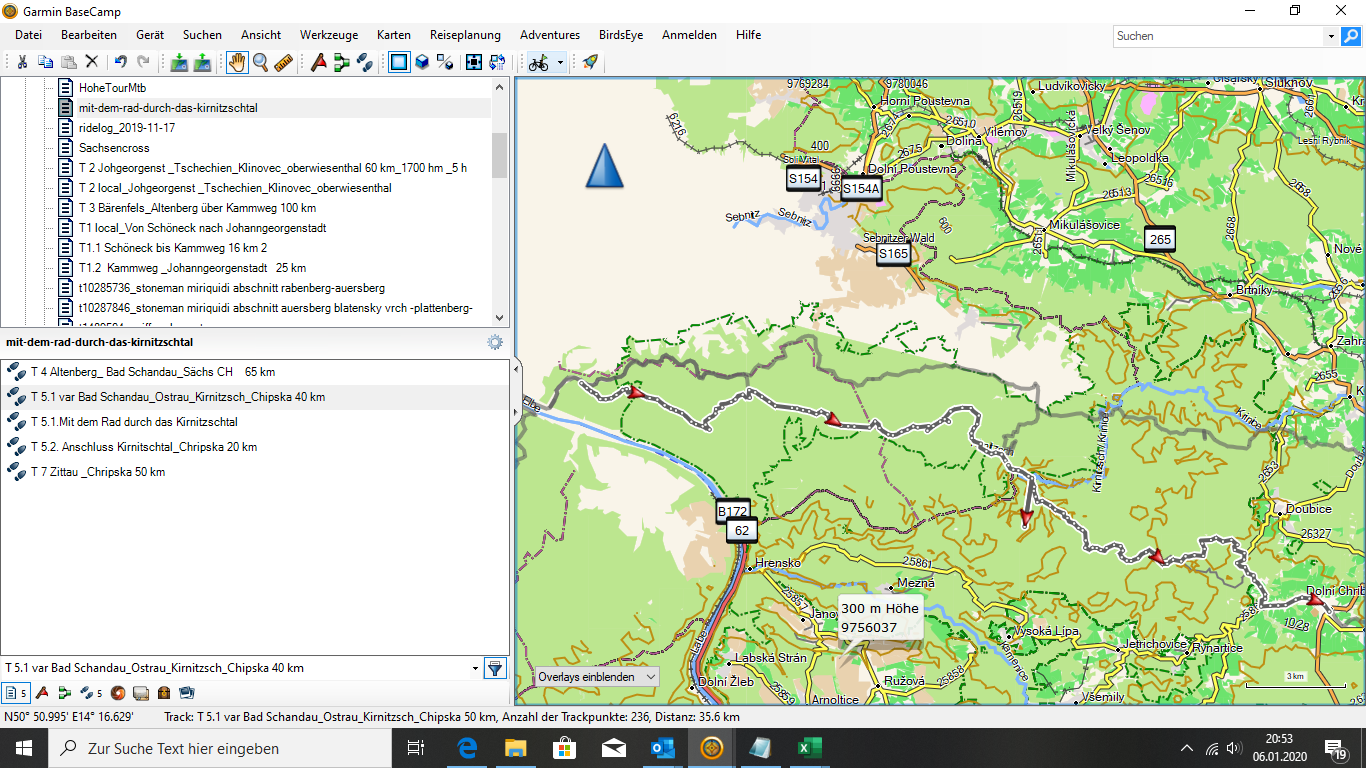
Task: Click the Undo arrow icon
Action: [120, 62]
